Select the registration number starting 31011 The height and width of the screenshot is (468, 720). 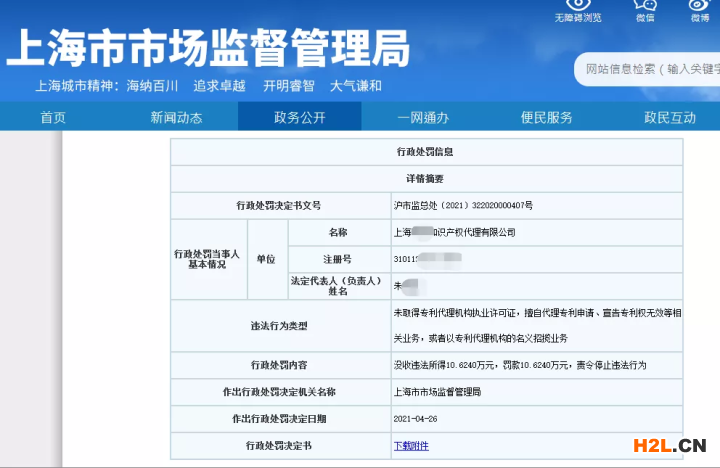(427, 259)
